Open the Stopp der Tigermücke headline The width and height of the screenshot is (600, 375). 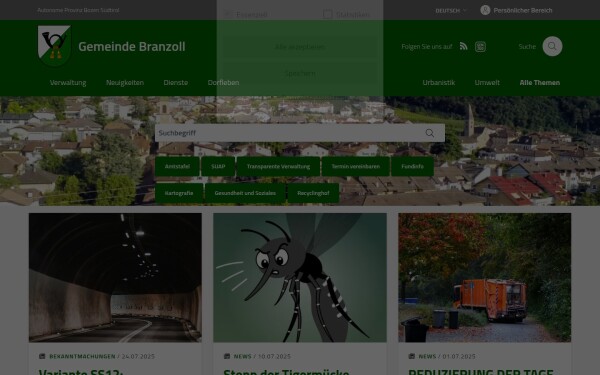[286, 372]
